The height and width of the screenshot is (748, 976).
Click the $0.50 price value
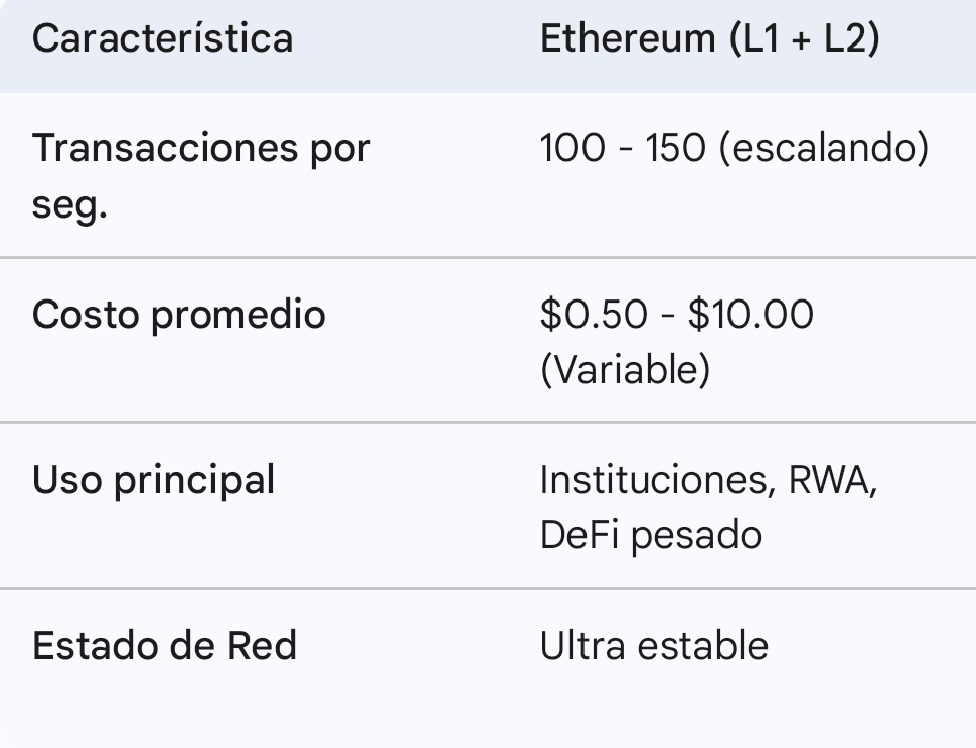tap(593, 315)
